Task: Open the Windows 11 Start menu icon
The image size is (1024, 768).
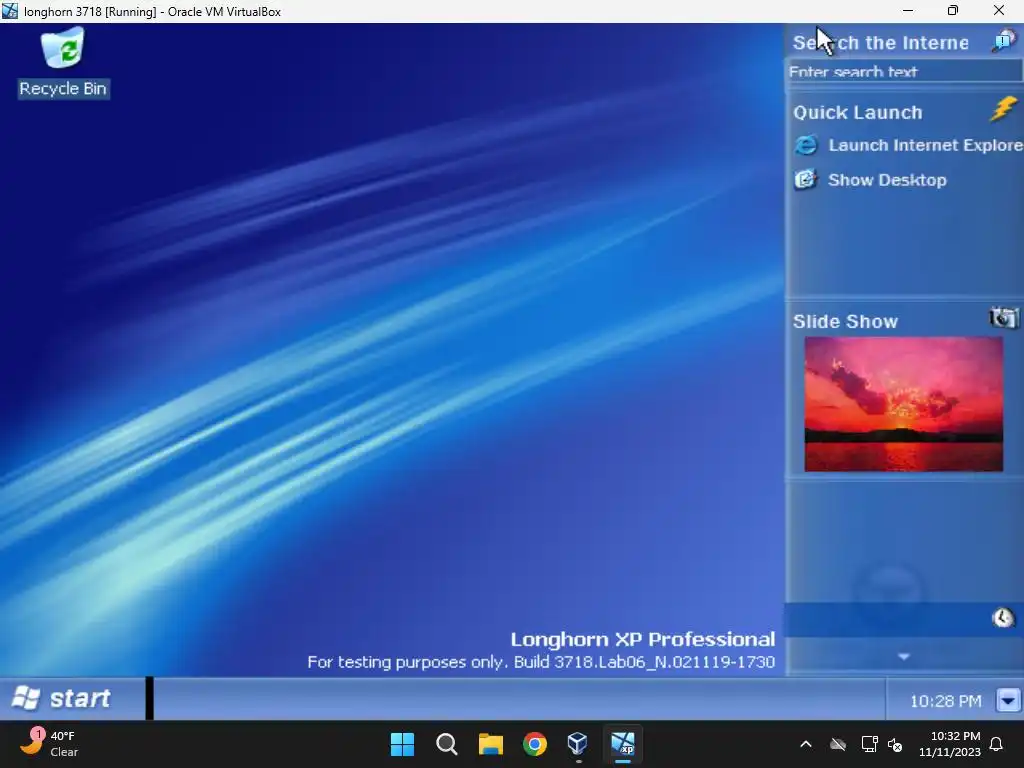Action: pos(402,744)
